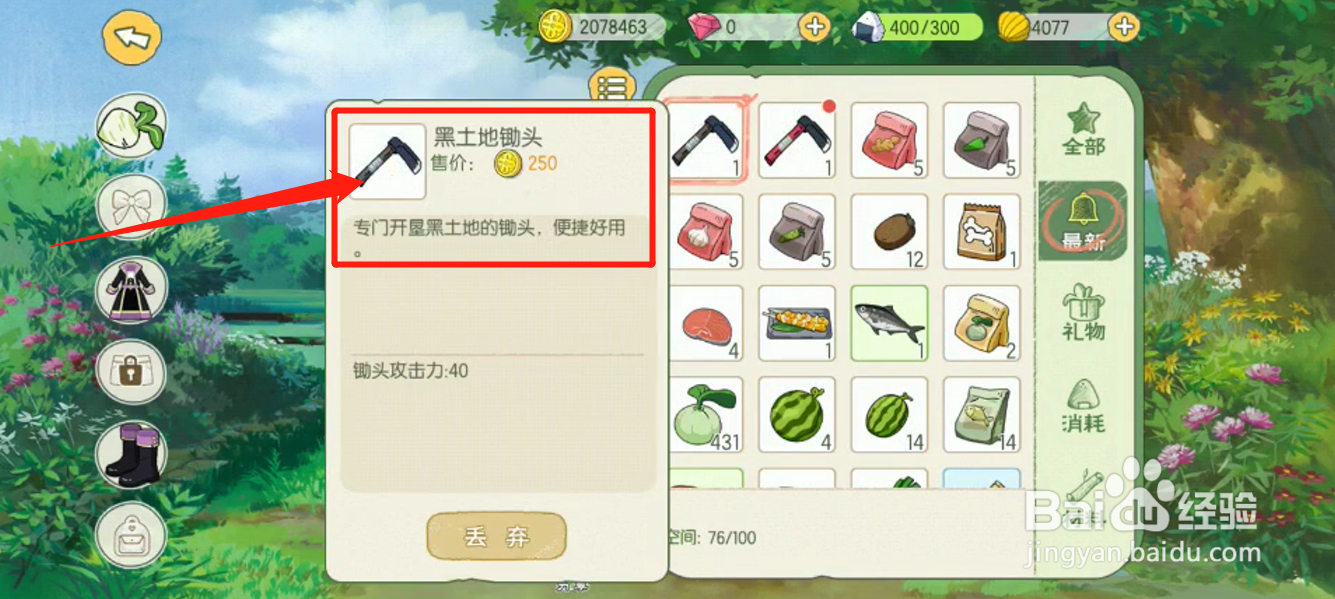Open the backpack slot icon
This screenshot has height=599, width=1335.
click(131, 535)
